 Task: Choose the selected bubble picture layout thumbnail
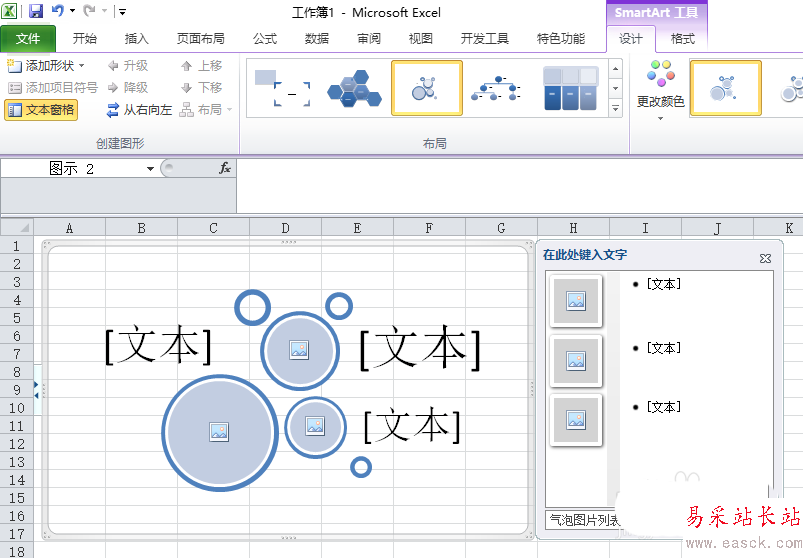(427, 88)
